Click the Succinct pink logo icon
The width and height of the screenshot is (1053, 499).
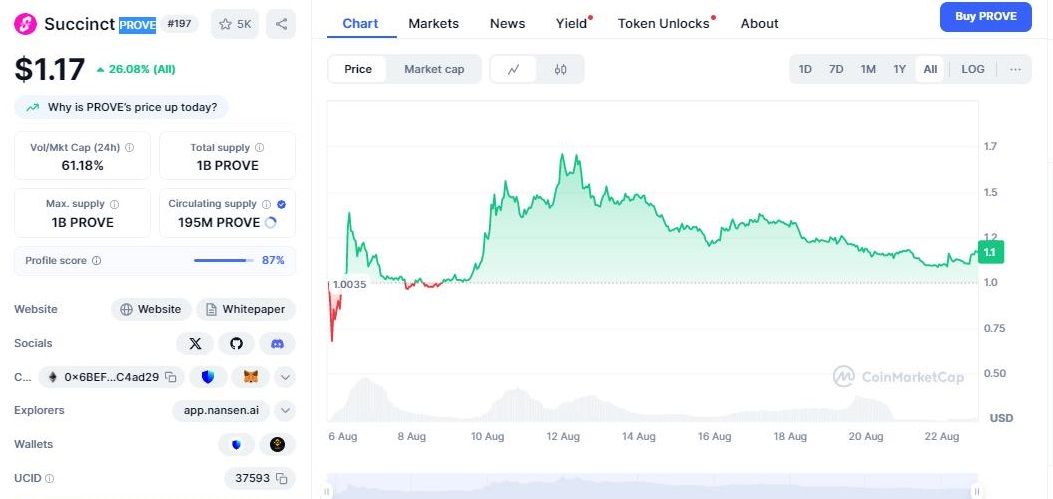(26, 24)
